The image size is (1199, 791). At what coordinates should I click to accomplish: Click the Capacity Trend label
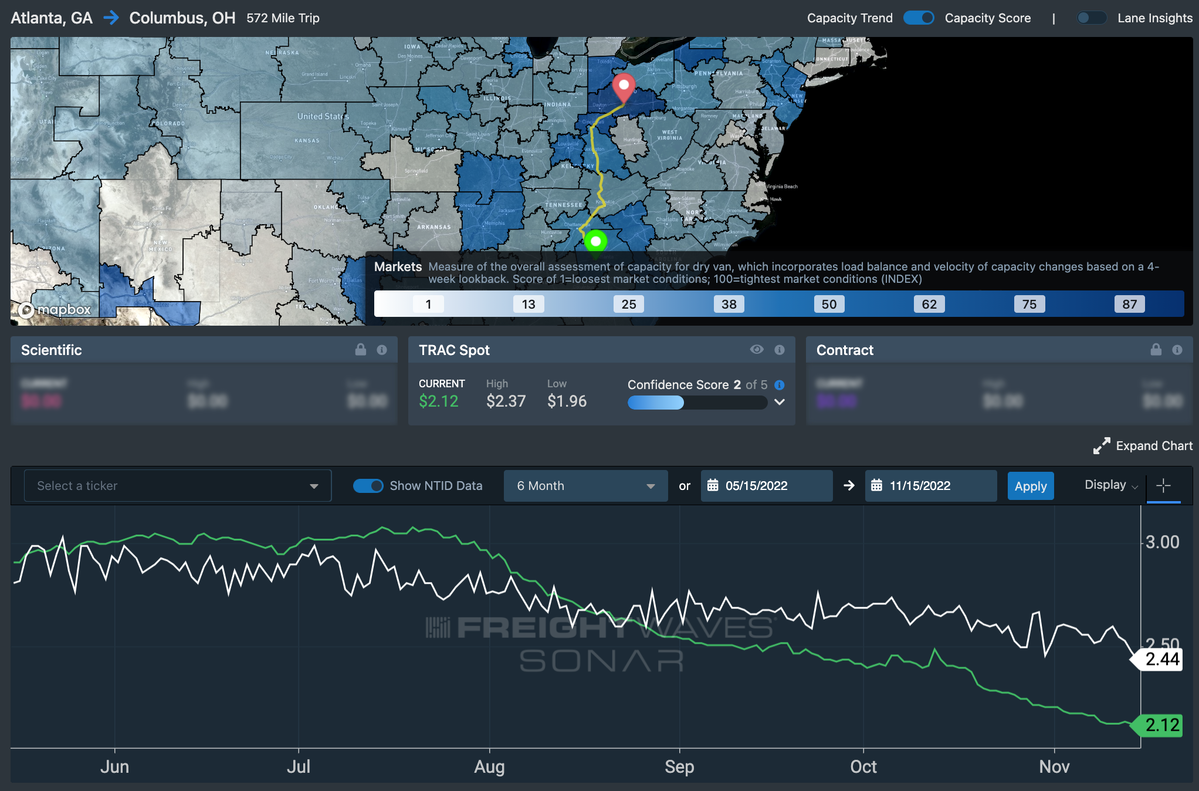[850, 18]
